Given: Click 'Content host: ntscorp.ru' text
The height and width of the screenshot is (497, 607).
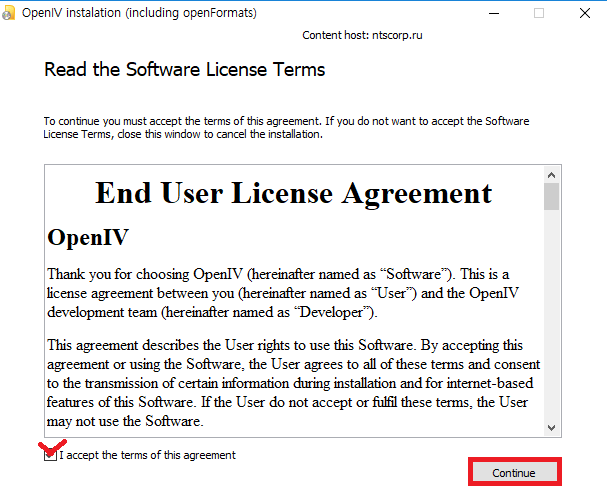Looking at the screenshot, I should pos(362,35).
